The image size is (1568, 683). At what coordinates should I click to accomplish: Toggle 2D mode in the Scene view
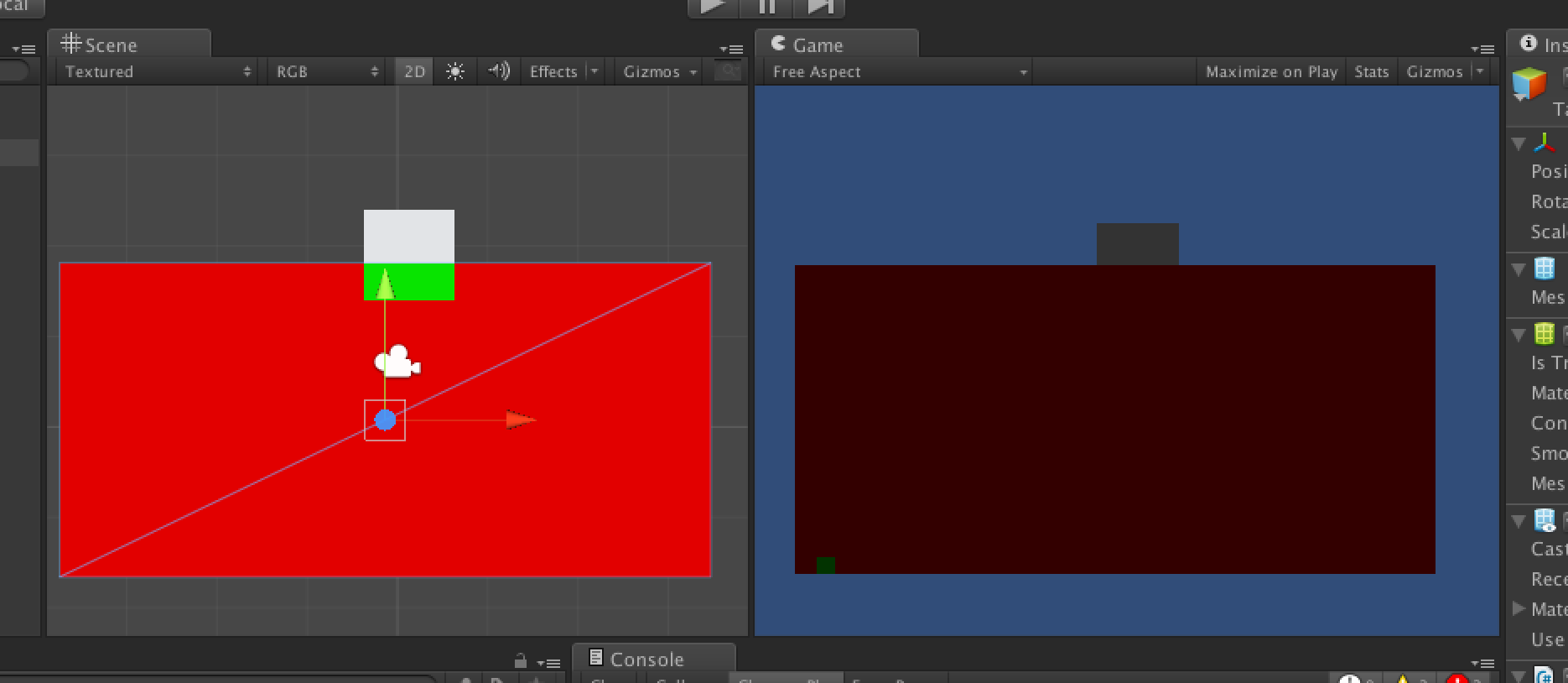(x=414, y=71)
